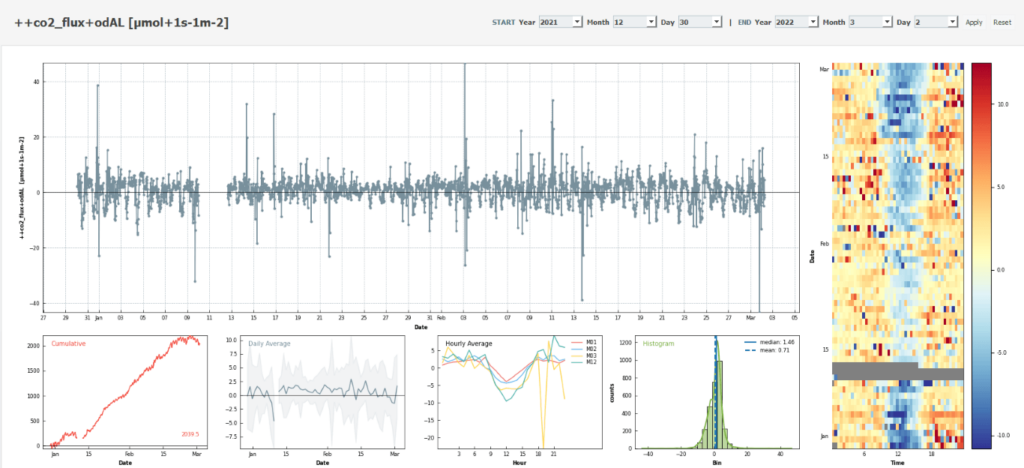Click the ++co2_flux+odAL page title

point(121,22)
